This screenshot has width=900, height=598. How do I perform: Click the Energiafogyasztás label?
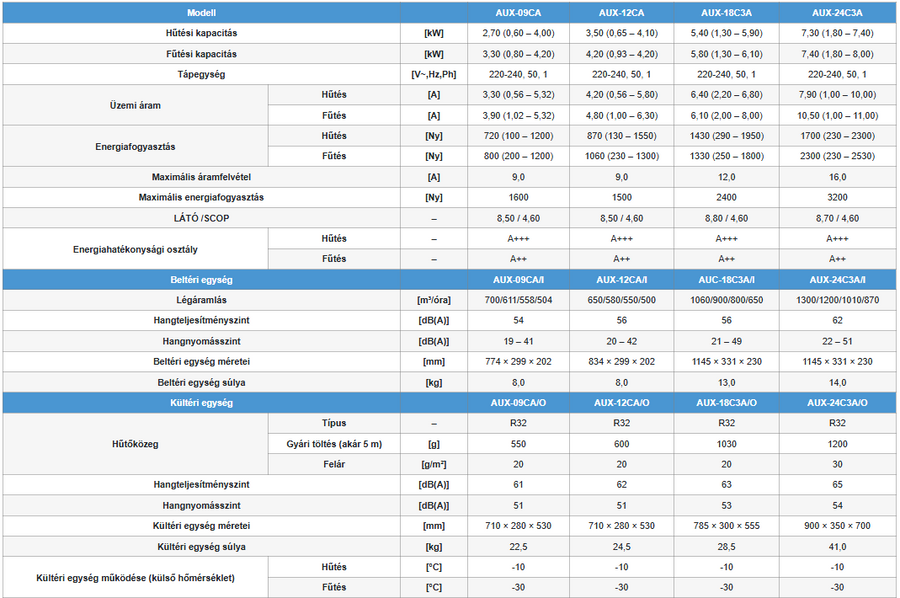tap(135, 146)
